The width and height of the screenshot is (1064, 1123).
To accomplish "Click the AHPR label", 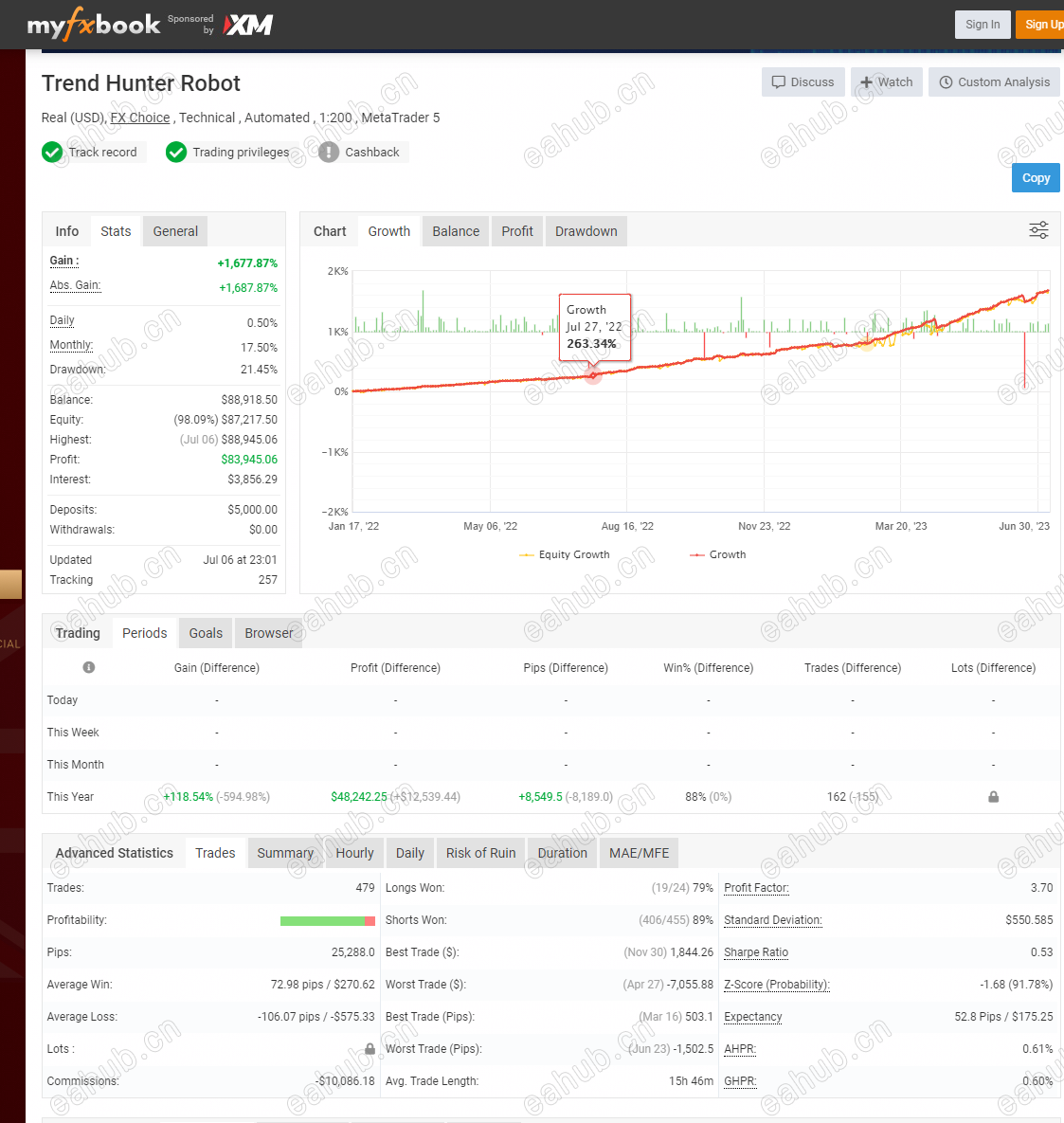I will [x=740, y=1048].
